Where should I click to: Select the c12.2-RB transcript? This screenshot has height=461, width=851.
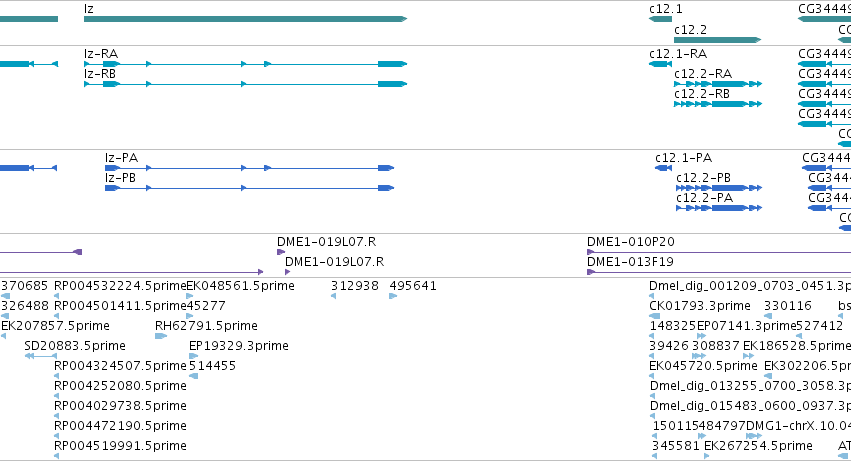click(x=718, y=104)
